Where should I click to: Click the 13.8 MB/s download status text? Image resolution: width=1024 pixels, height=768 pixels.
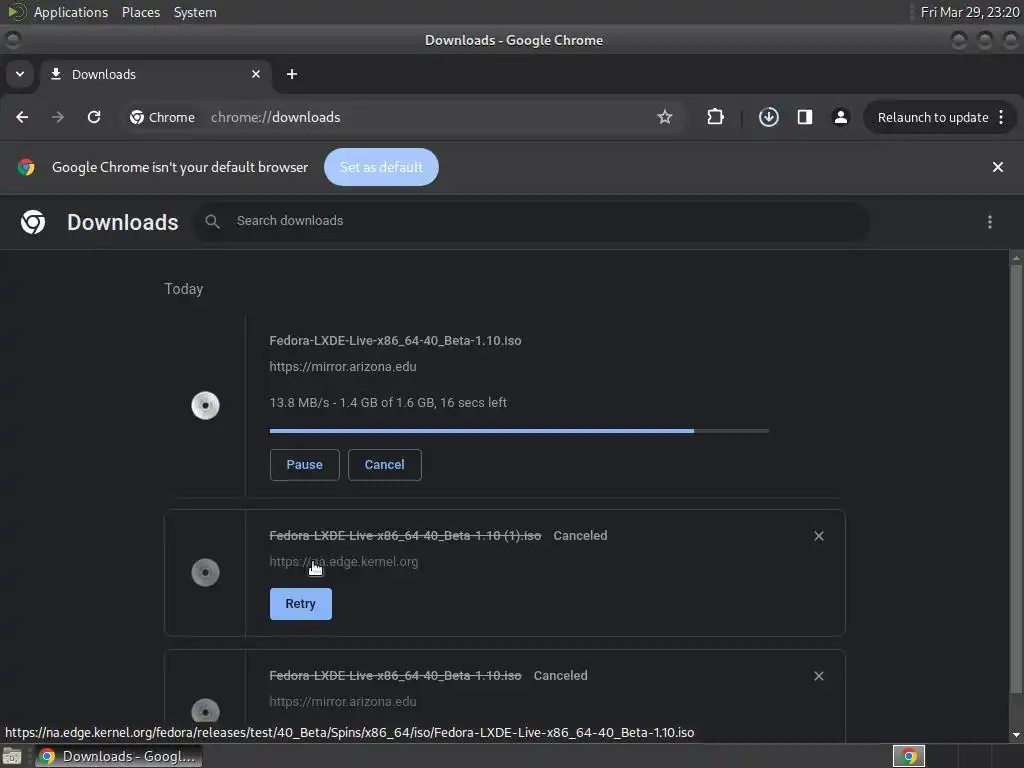[388, 403]
